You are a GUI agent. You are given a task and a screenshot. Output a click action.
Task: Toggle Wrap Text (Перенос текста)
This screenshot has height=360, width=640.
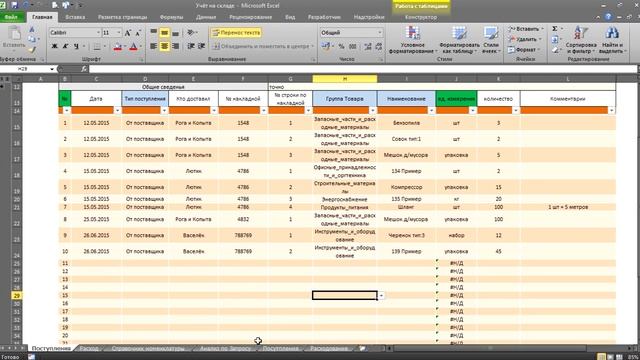pyautogui.click(x=236, y=33)
